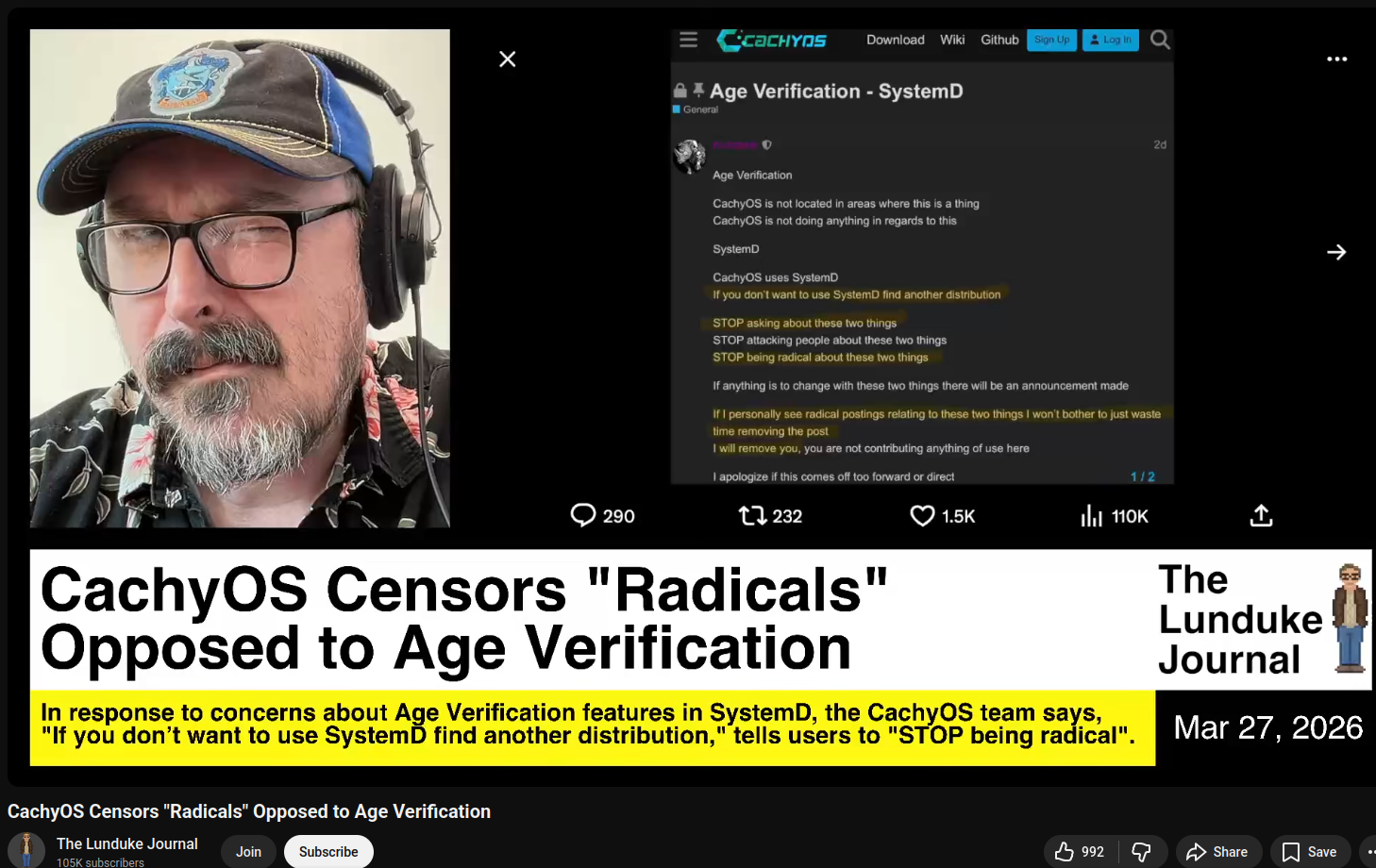The image size is (1376, 868).
Task: Click the 105K subscribers text
Action: 100,862
